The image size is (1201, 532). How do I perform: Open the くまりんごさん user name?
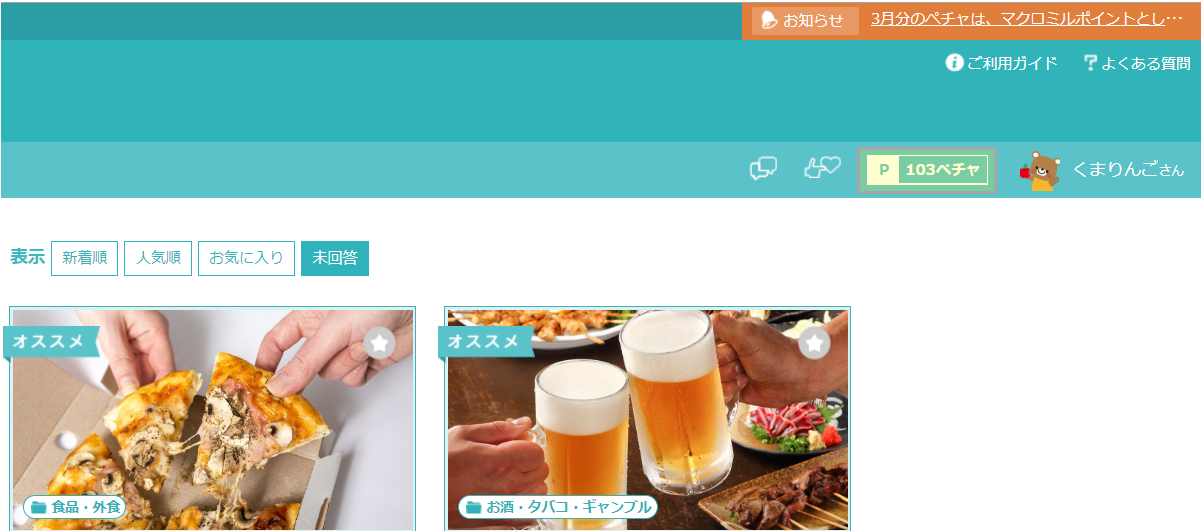1128,170
